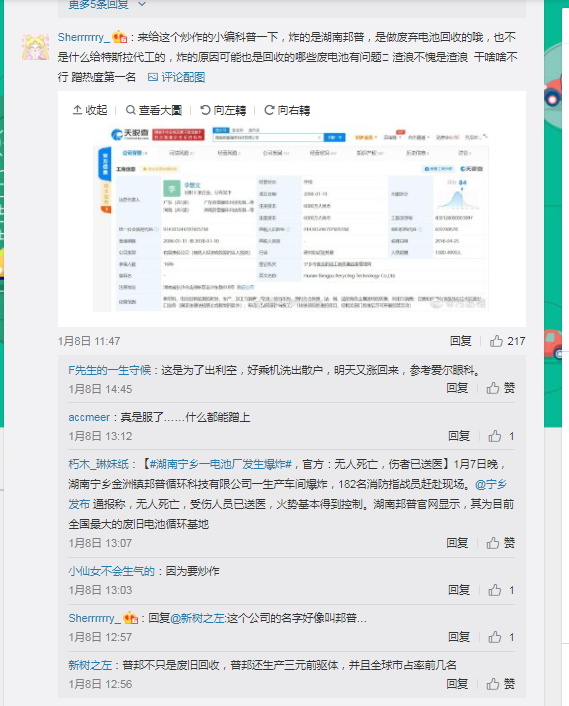Like accmeer's reply
Screen dimensions: 569x706
pos(501,435)
